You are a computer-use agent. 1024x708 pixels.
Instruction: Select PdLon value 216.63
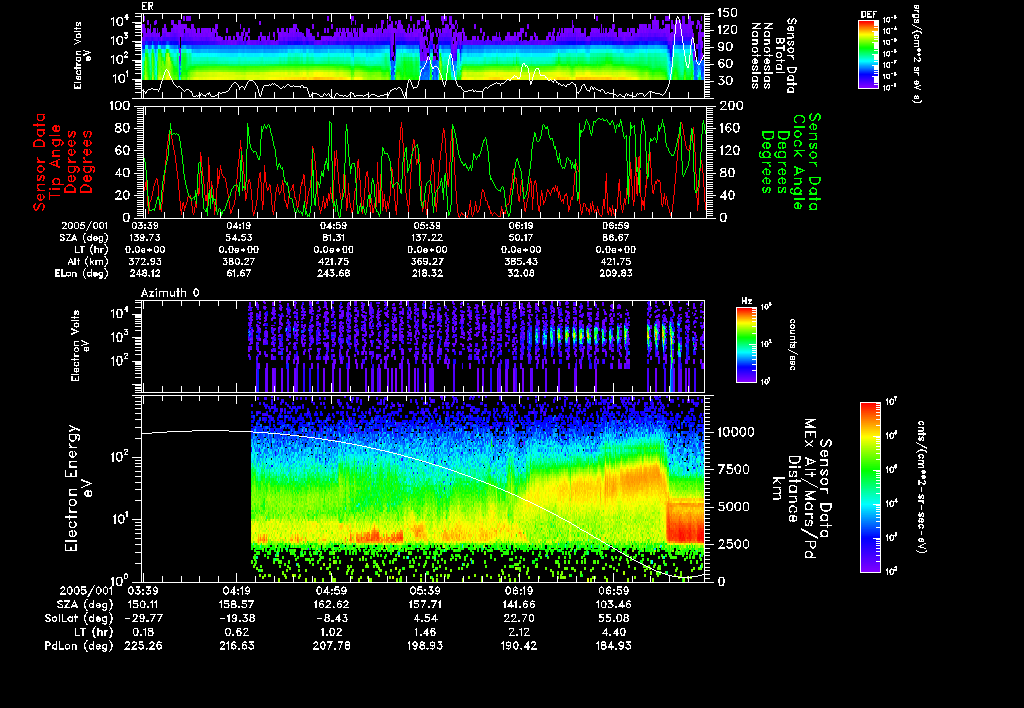click(237, 645)
